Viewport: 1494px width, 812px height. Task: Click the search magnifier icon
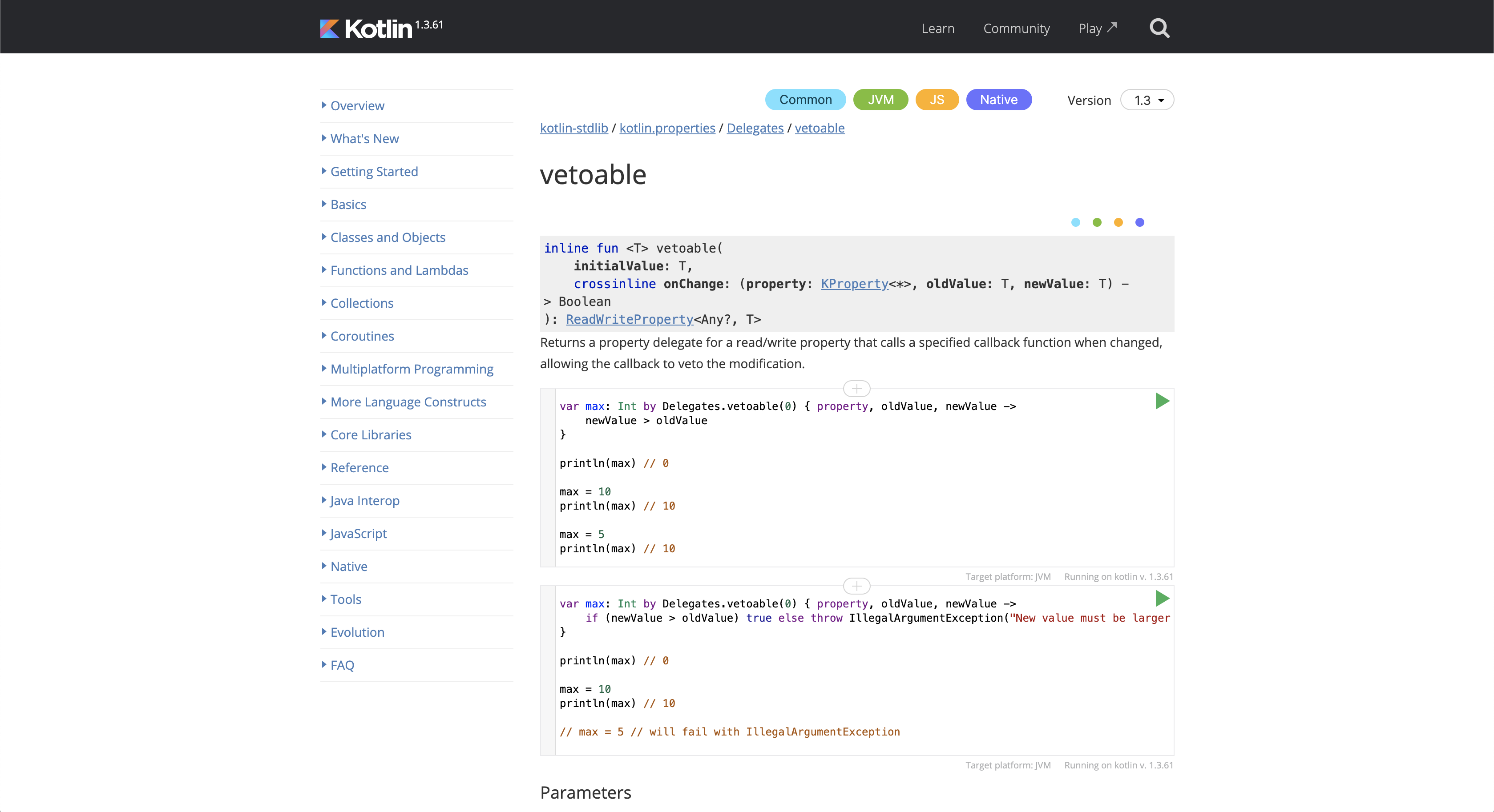tap(1159, 28)
